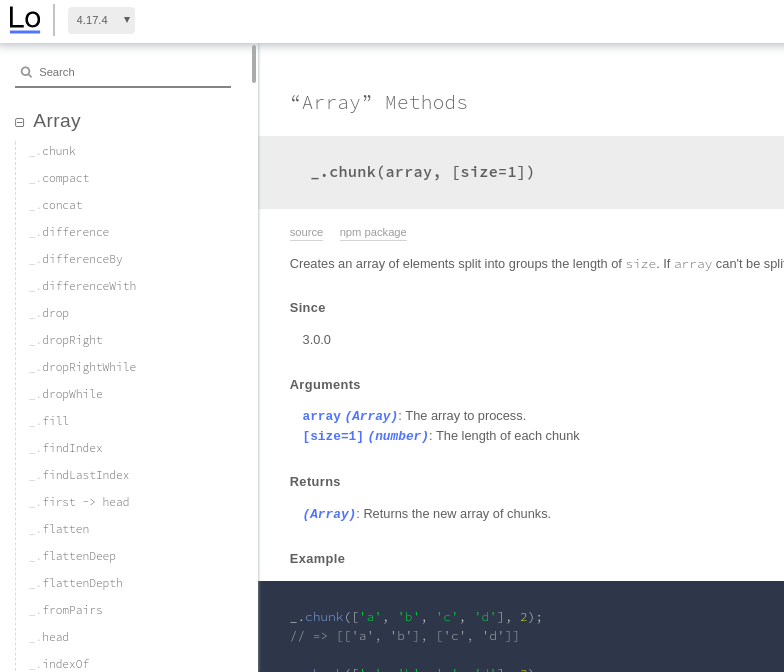Click the Array sidebar category title
The height and width of the screenshot is (672, 784).
click(57, 121)
